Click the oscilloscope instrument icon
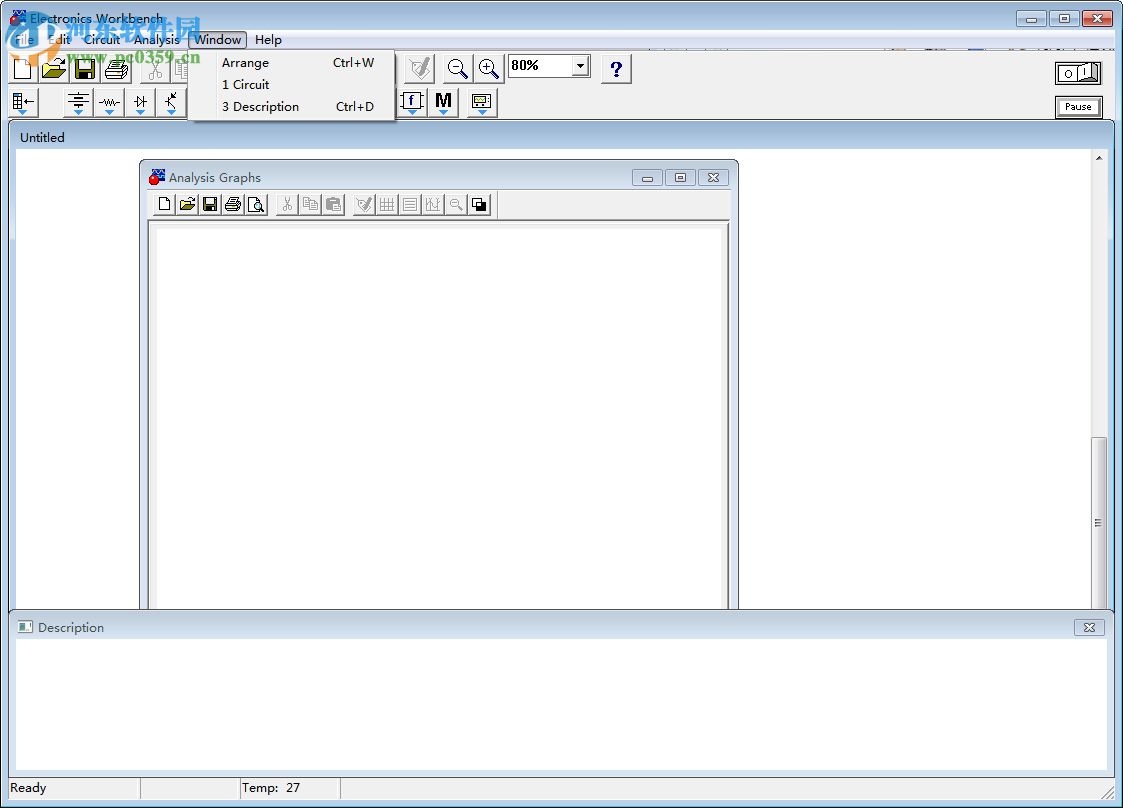 point(480,102)
